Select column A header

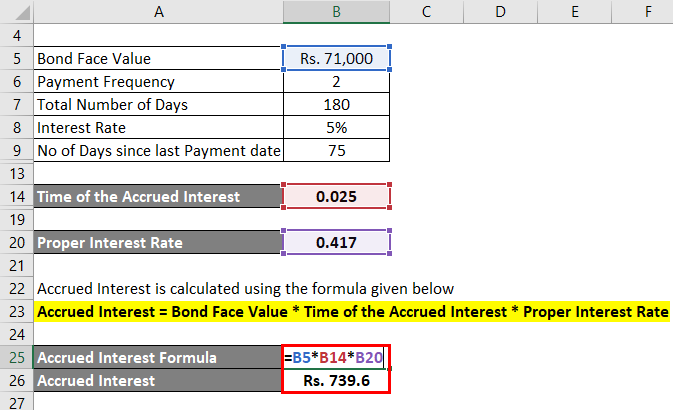pos(158,12)
